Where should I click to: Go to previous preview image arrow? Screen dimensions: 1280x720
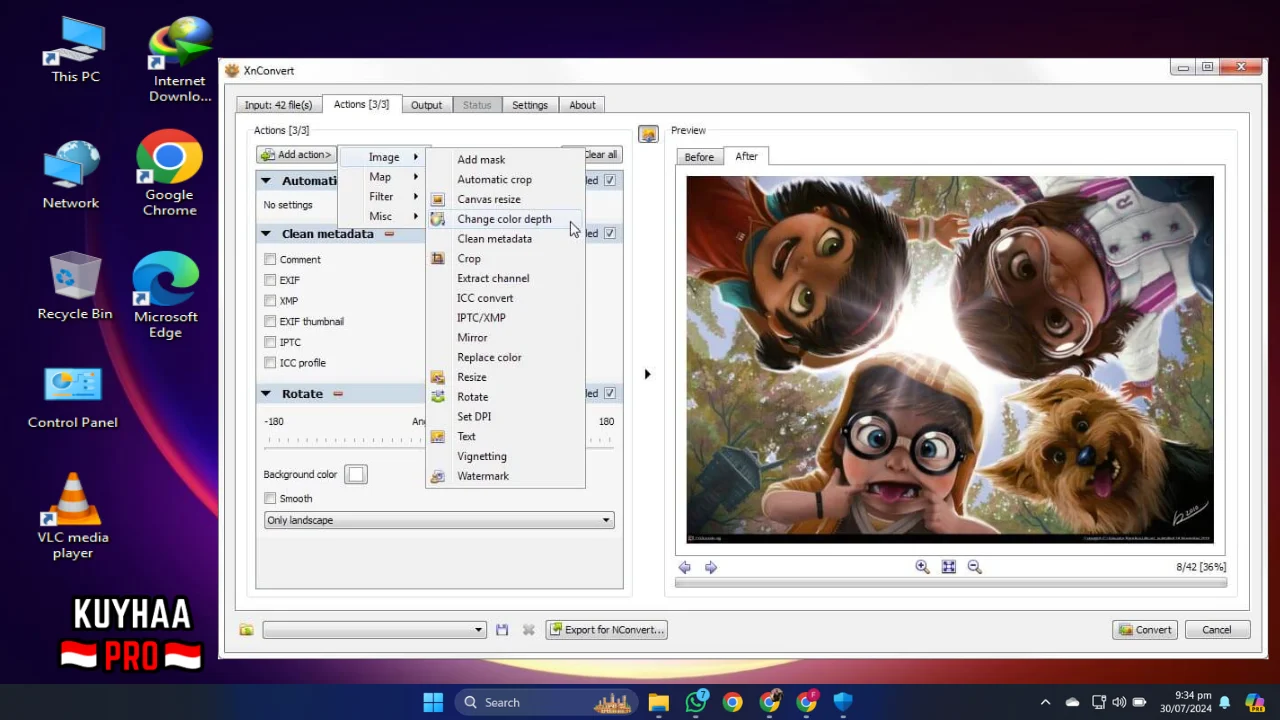point(685,567)
